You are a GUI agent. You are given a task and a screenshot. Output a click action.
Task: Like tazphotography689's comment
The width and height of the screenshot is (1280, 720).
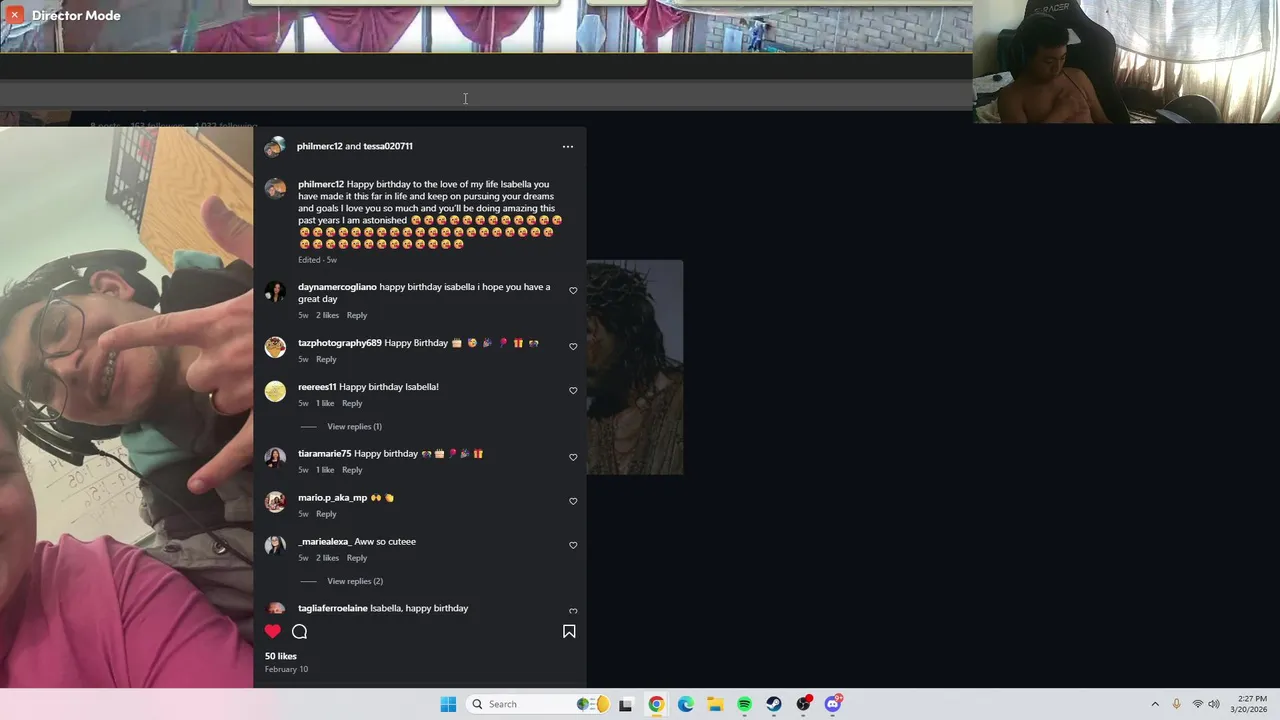(573, 347)
